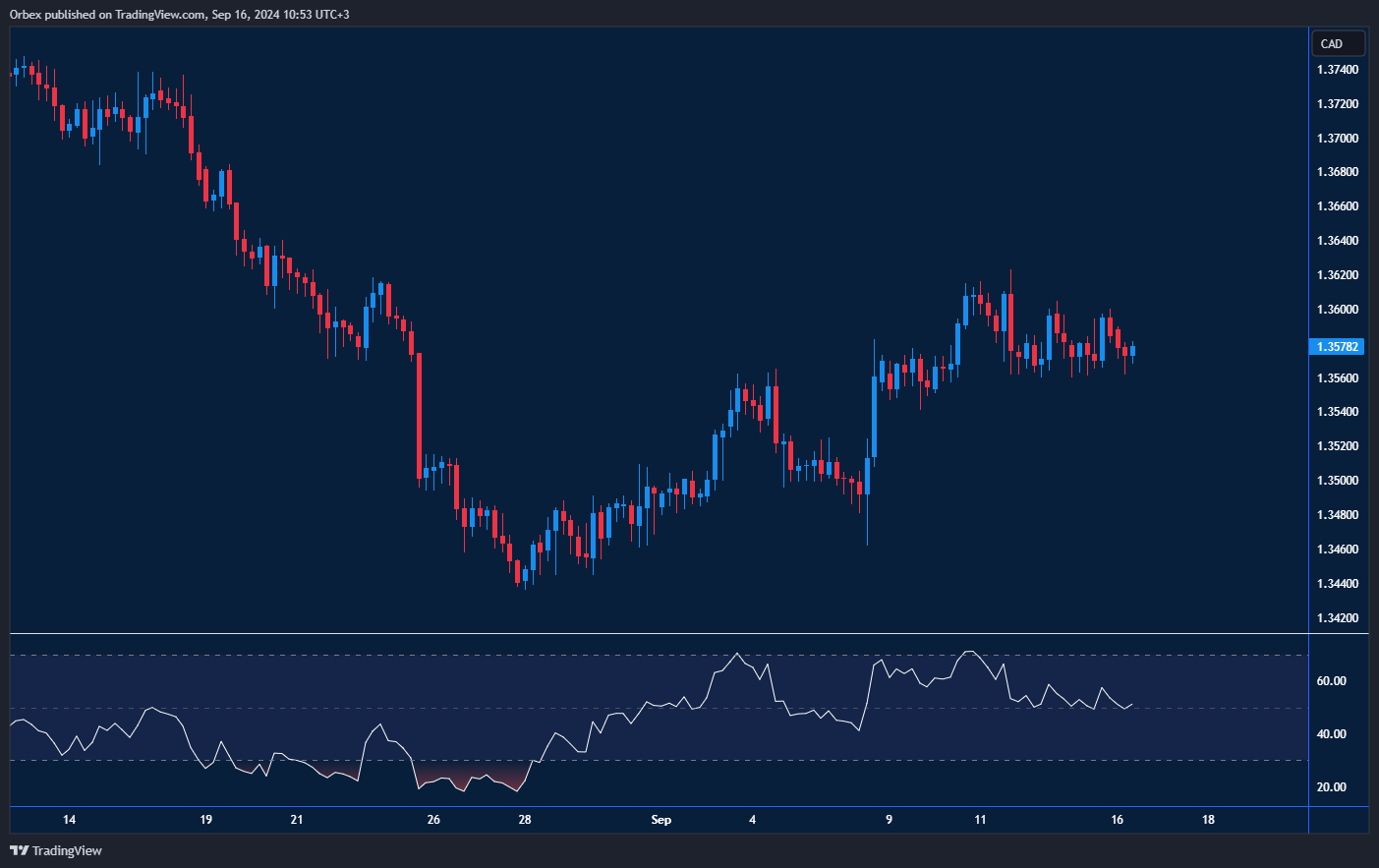1379x868 pixels.
Task: Click the RSI 60.00 scale label
Action: [x=1331, y=681]
